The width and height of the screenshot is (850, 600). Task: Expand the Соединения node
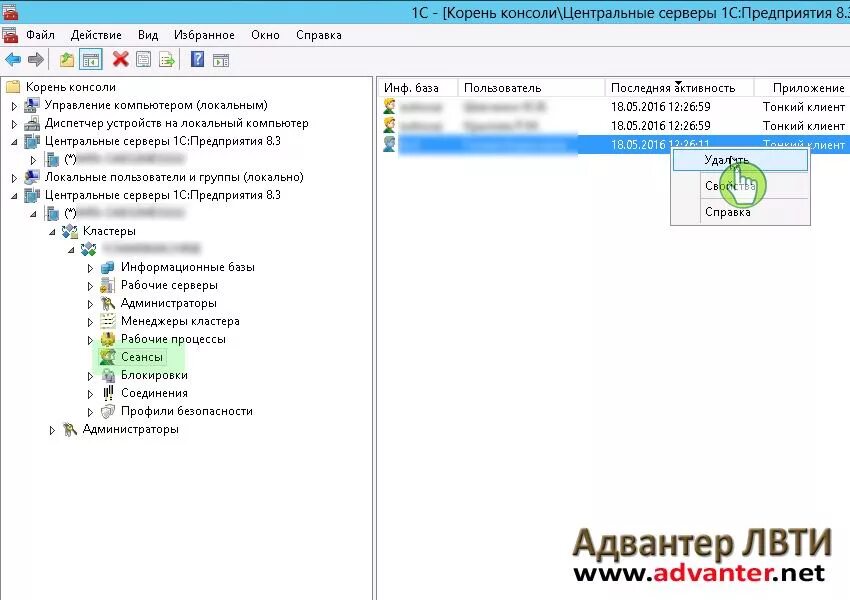pyautogui.click(x=90, y=394)
